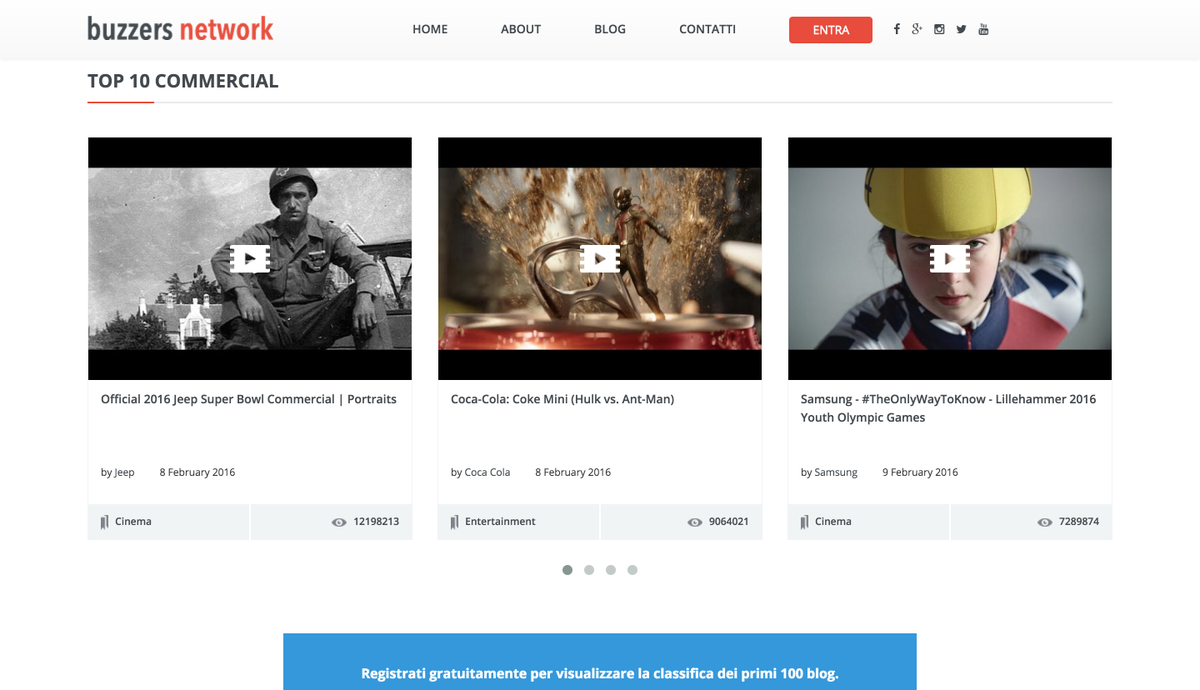
Task: Click the Entertainment category label
Action: [500, 521]
